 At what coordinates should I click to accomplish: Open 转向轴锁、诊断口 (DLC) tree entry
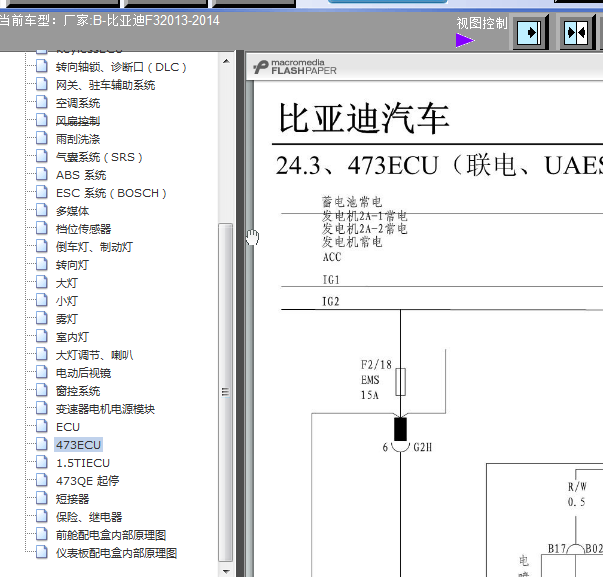pos(121,67)
